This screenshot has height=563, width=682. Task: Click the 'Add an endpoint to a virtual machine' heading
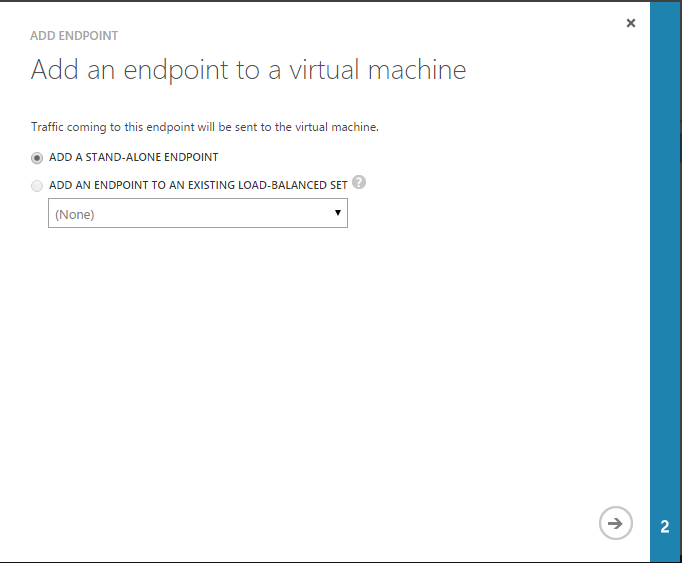pos(248,70)
